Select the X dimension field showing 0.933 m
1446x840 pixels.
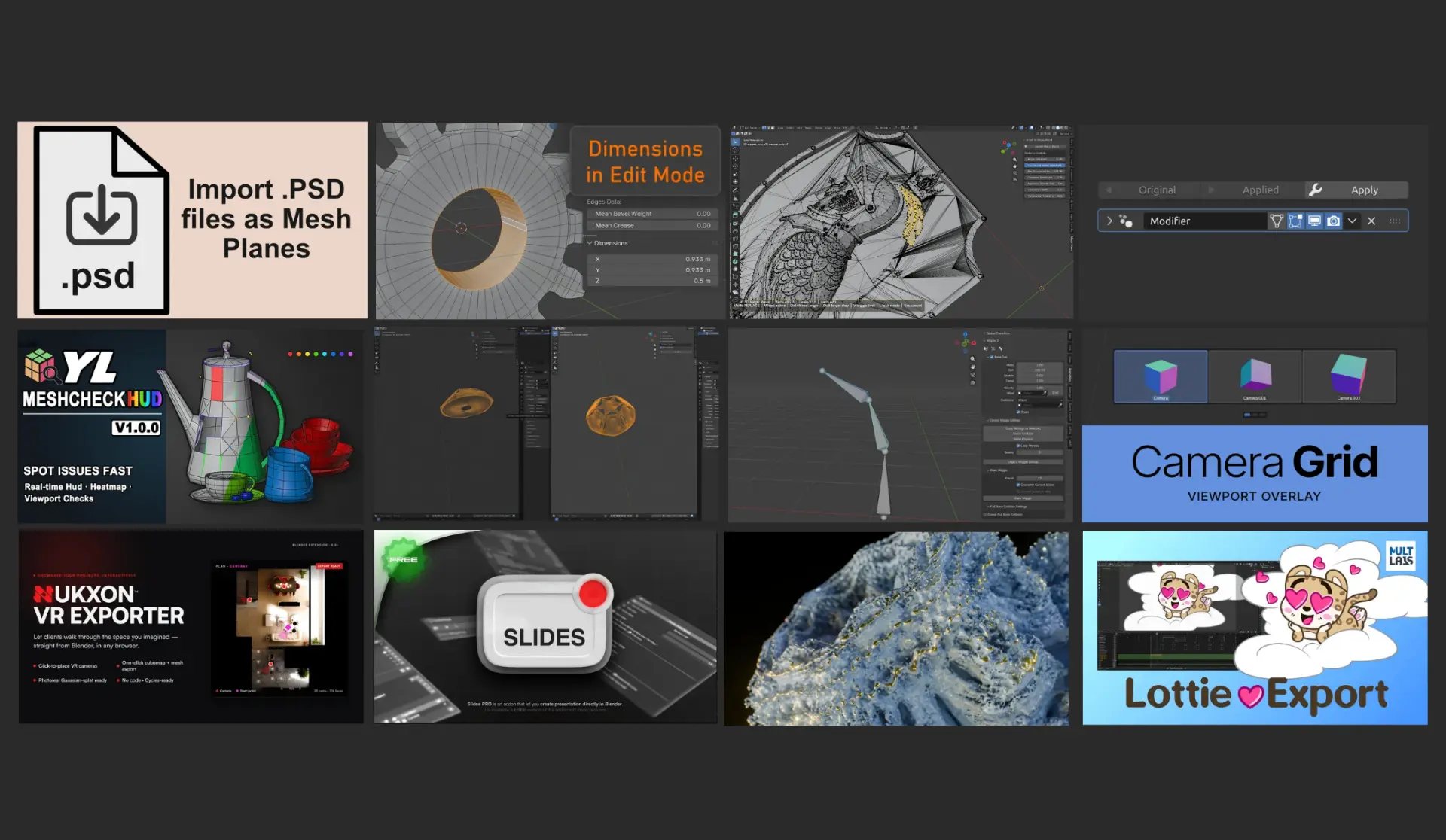pos(652,259)
